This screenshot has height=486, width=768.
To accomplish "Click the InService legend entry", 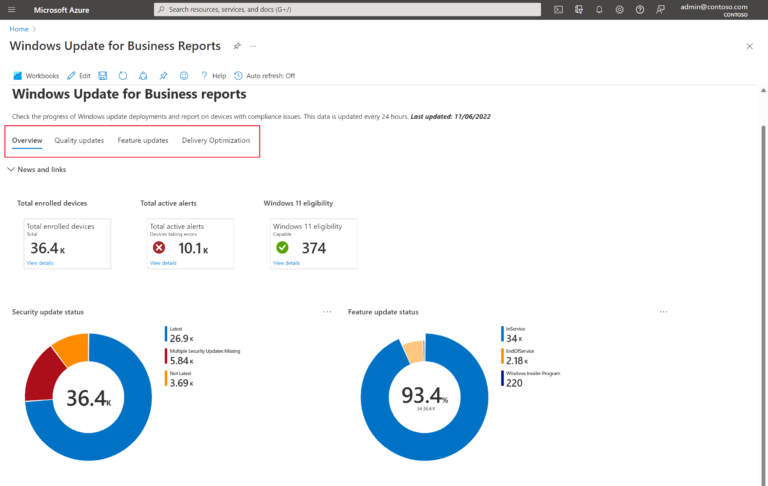I will click(x=514, y=334).
